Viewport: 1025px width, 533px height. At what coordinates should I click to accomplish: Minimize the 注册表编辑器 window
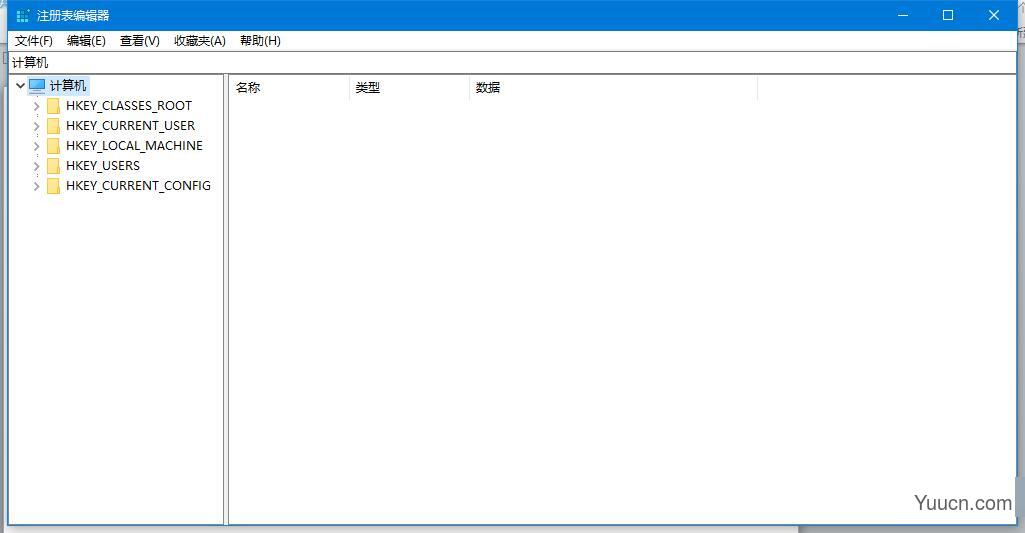click(903, 15)
